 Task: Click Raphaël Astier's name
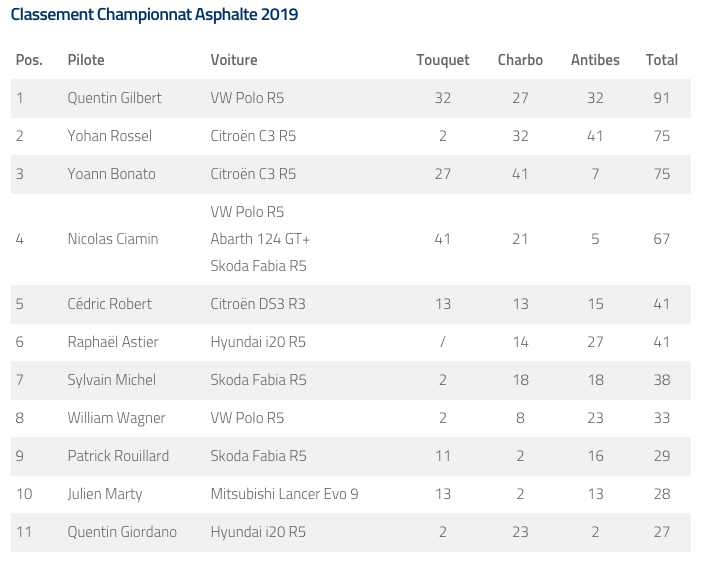tap(113, 342)
